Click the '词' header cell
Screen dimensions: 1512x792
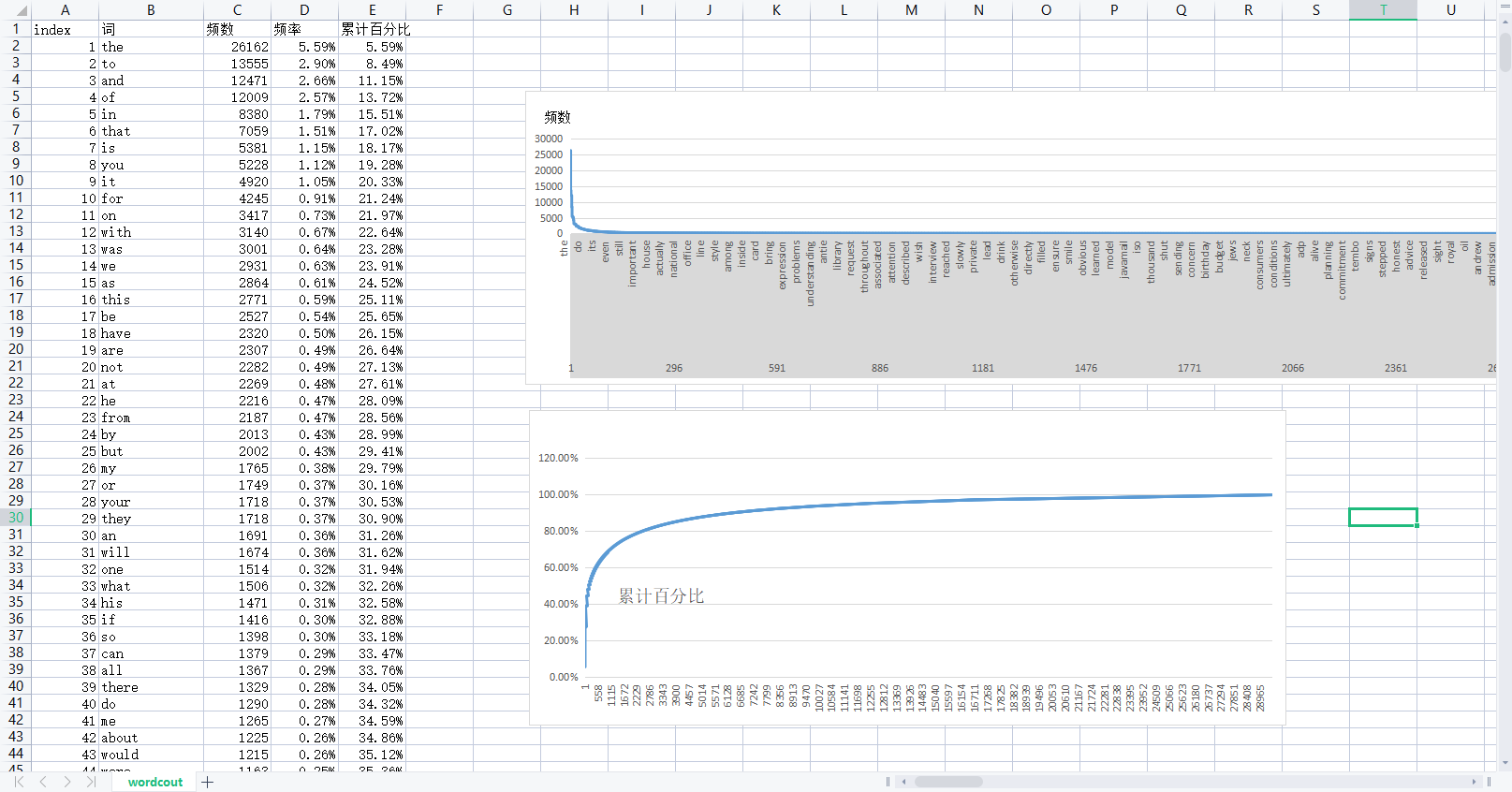pyautogui.click(x=151, y=29)
